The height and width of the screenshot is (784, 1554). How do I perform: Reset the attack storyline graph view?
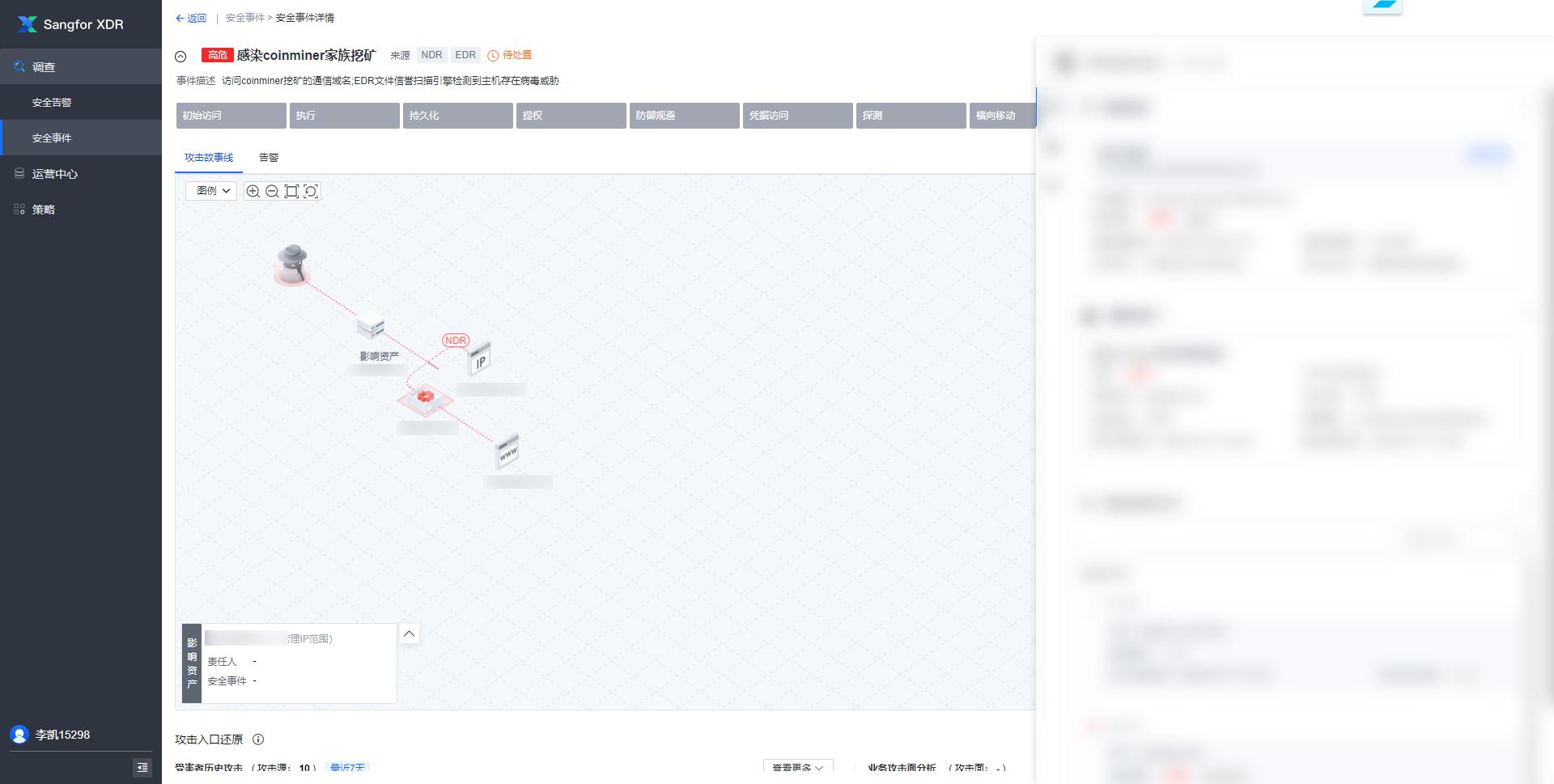311,191
